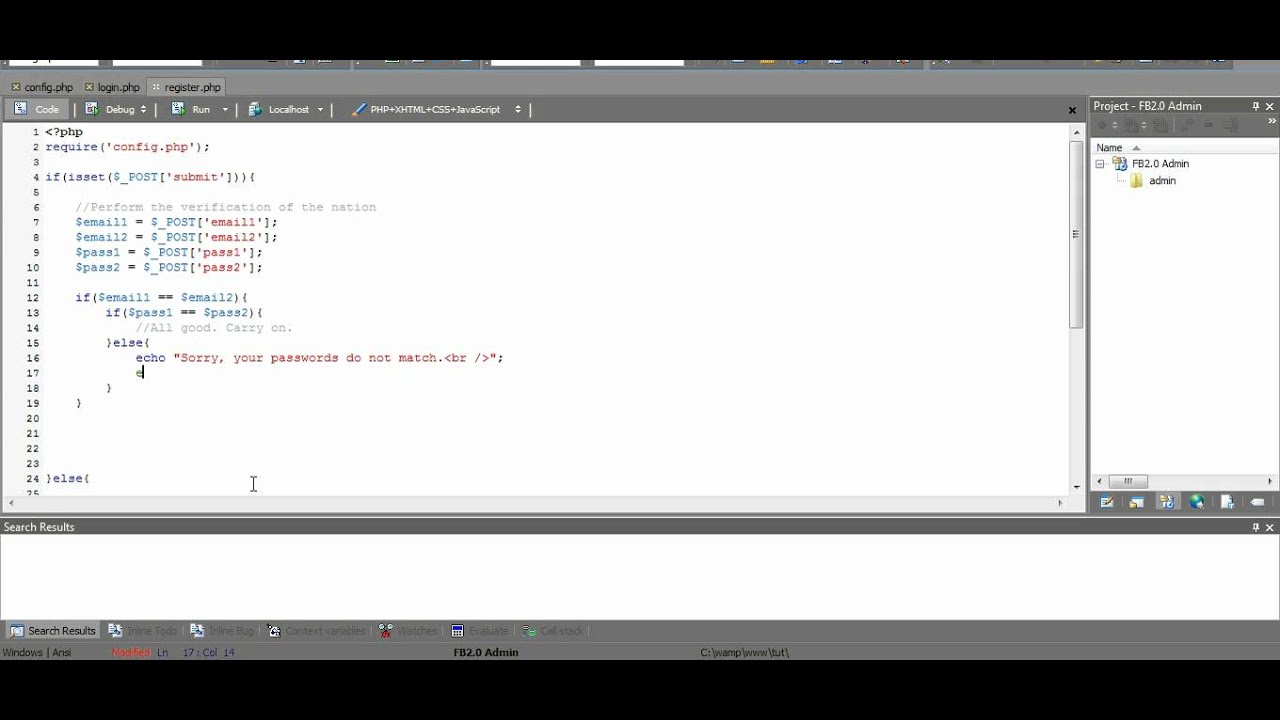Open the Localhost dropdown arrow

point(321,109)
